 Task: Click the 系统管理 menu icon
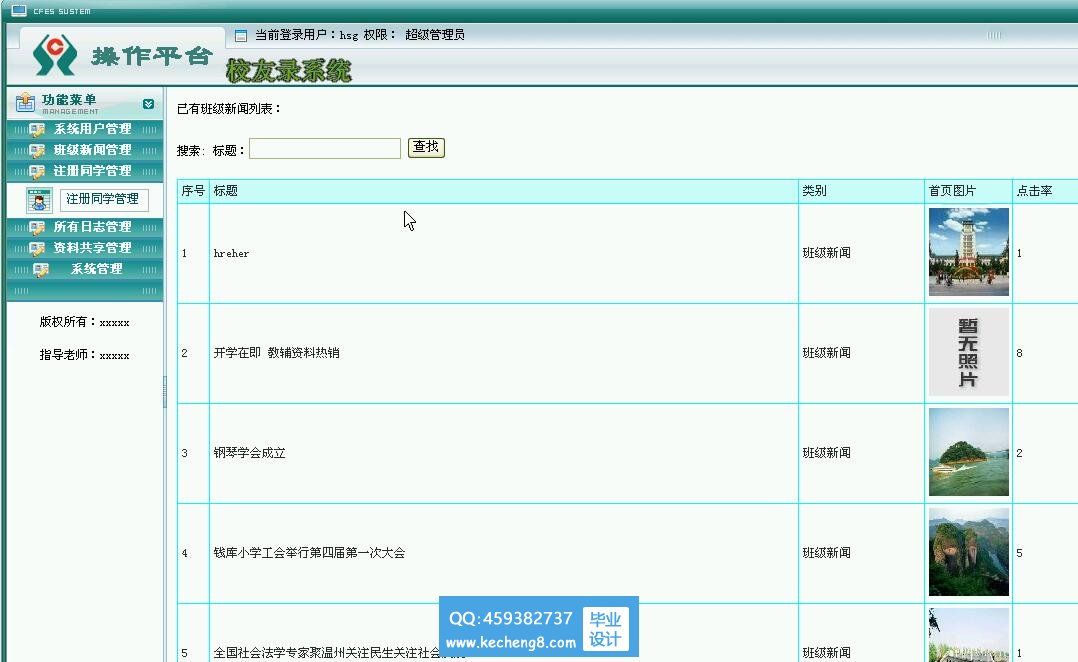[x=41, y=270]
